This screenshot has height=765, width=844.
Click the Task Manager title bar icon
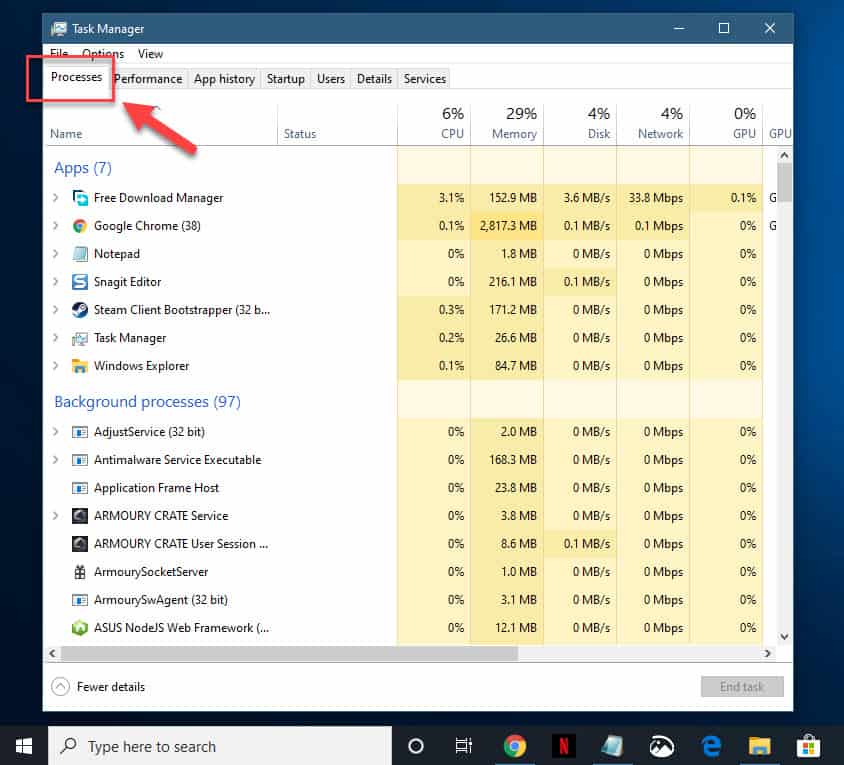(x=59, y=29)
